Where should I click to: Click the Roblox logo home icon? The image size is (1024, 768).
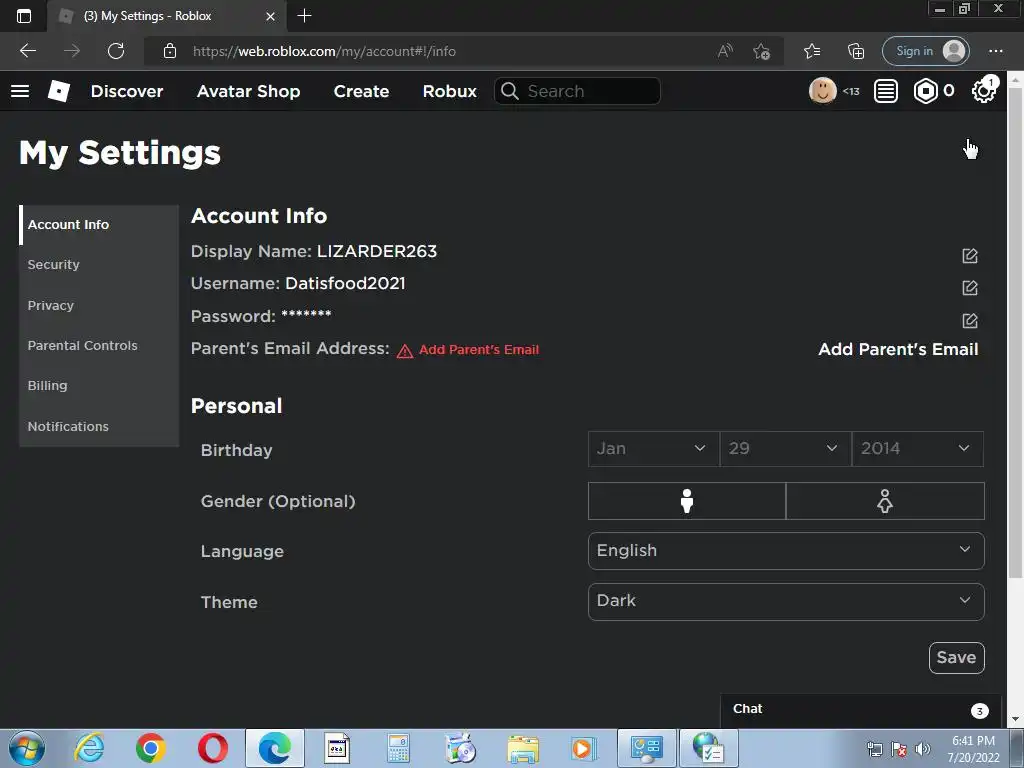point(59,91)
